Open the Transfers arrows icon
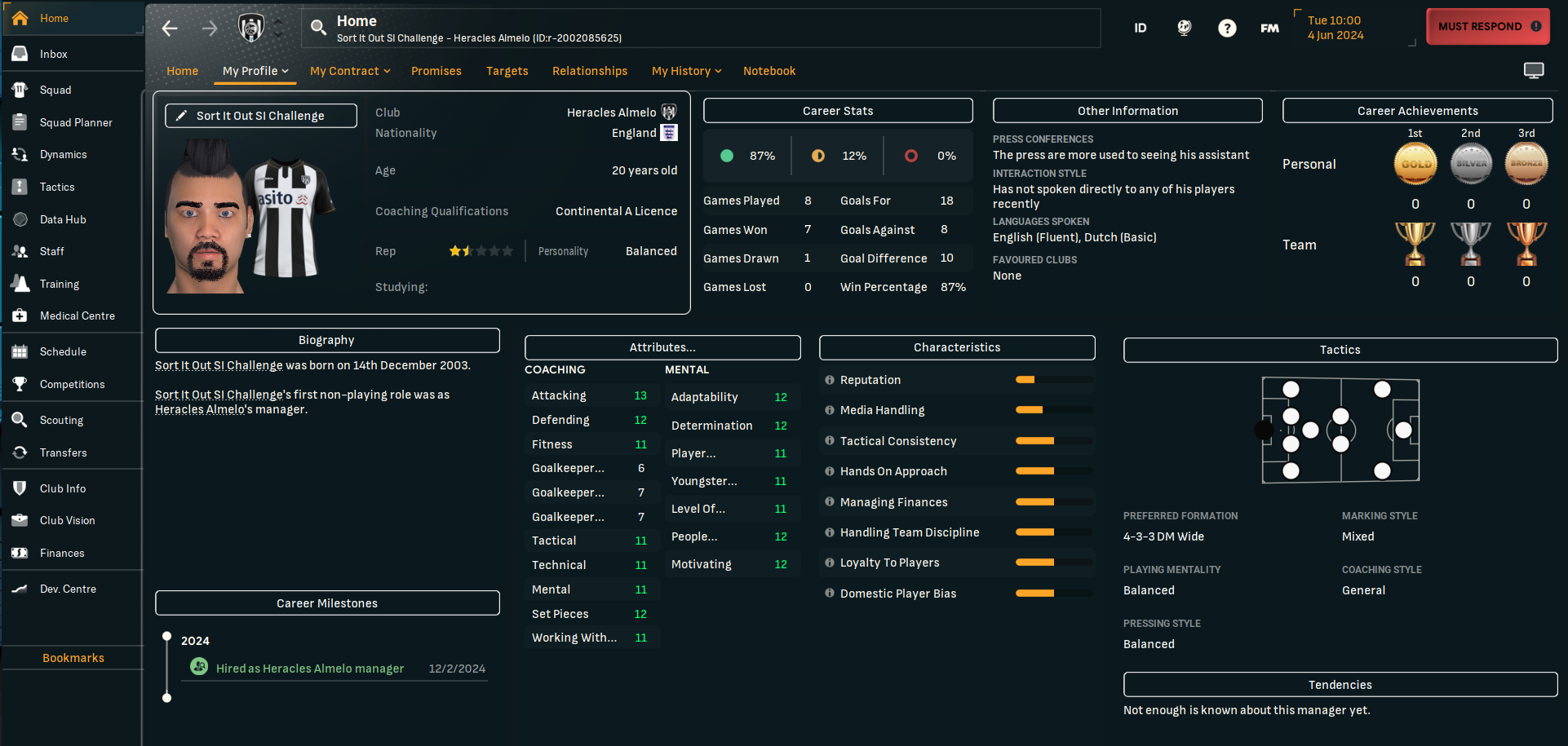This screenshot has height=746, width=1568. point(20,452)
